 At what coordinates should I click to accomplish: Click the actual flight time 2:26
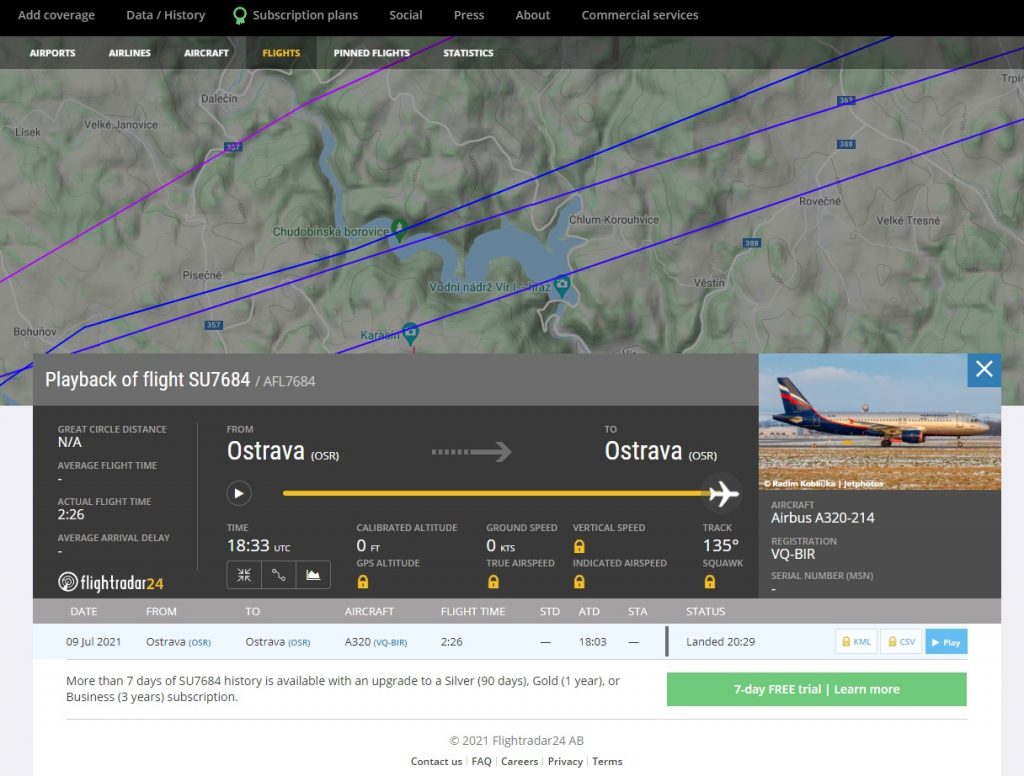pyautogui.click(x=71, y=515)
